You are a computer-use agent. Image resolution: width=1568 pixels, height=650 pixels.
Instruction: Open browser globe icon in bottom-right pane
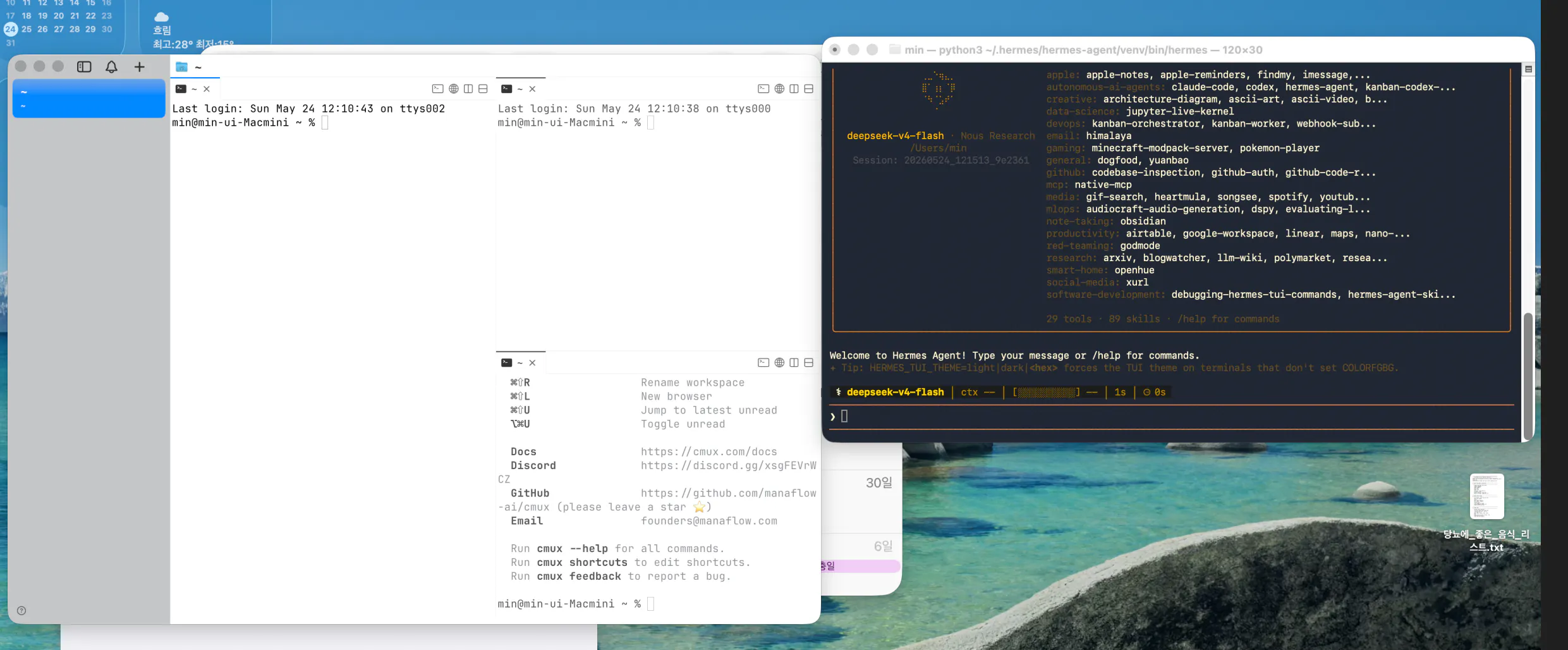pyautogui.click(x=779, y=362)
